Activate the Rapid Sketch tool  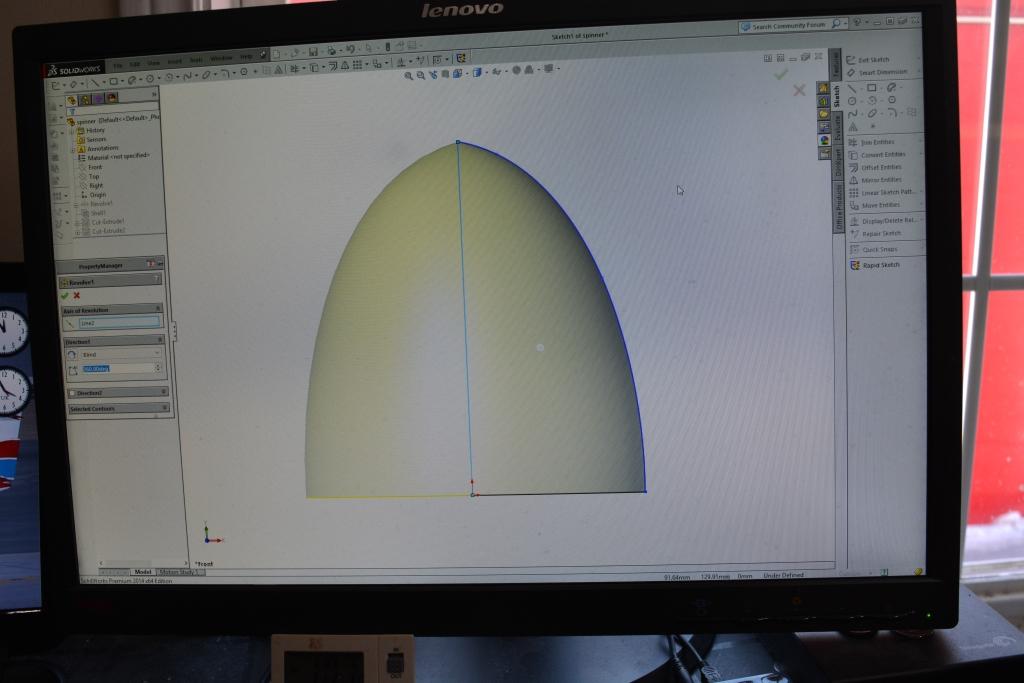tap(855, 265)
